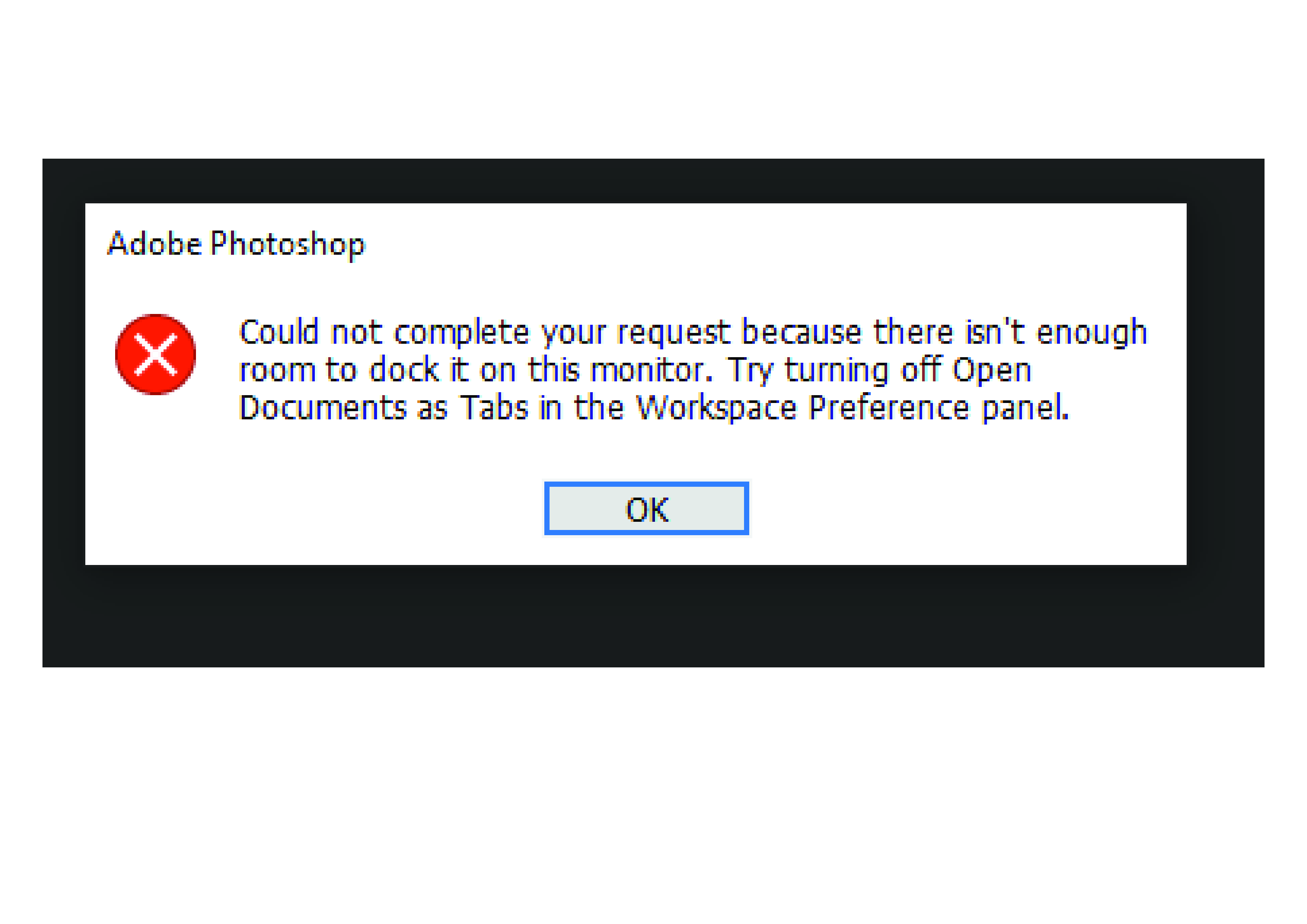Image resolution: width=1307 pixels, height=924 pixels.
Task: Click the word "enough" in the message
Action: pos(1091,333)
